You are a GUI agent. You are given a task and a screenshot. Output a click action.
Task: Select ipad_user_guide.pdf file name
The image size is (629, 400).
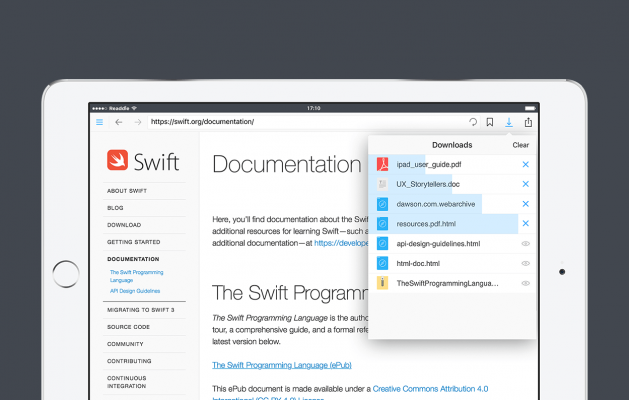coord(429,164)
